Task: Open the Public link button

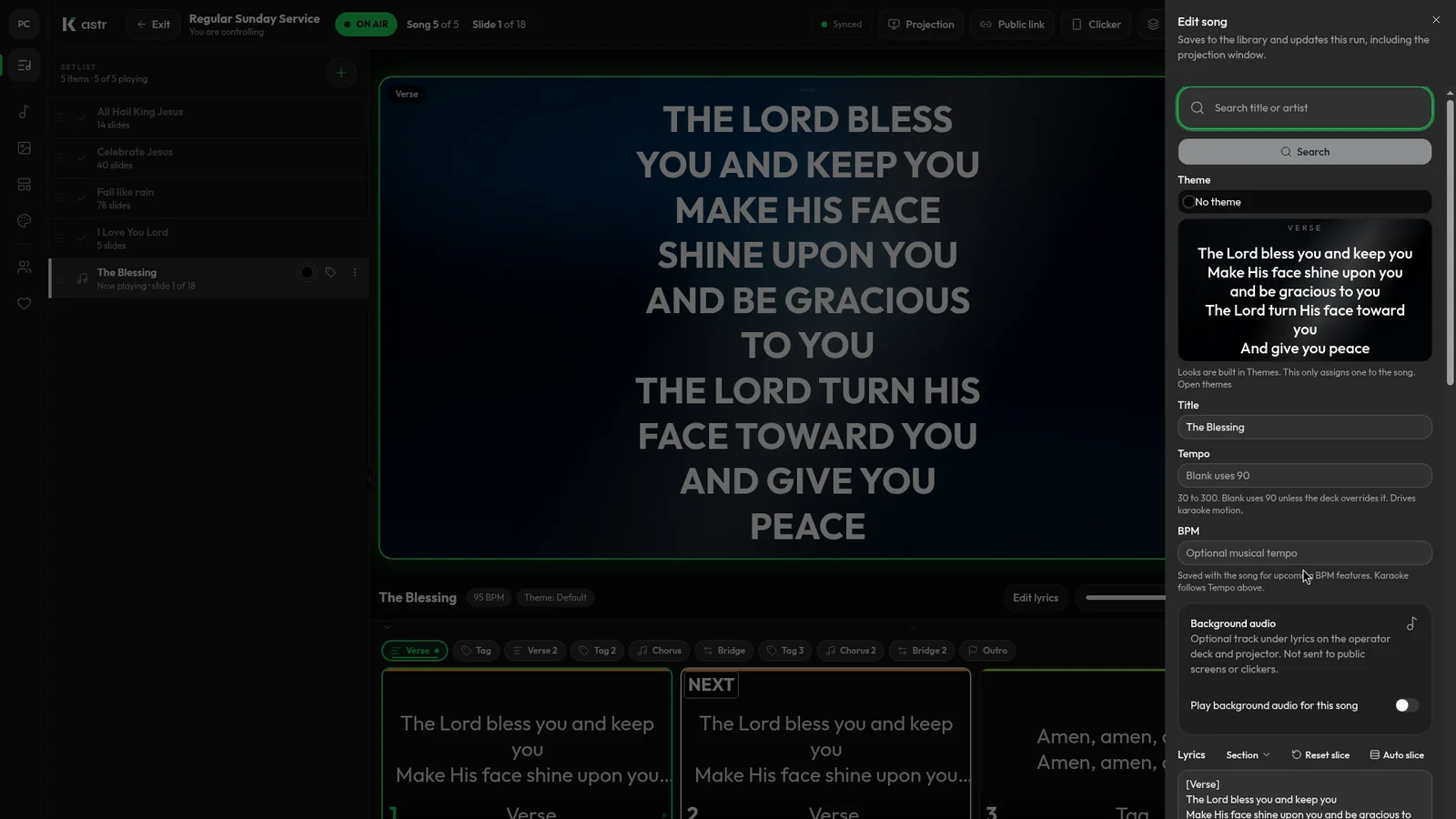Action: click(x=1012, y=25)
